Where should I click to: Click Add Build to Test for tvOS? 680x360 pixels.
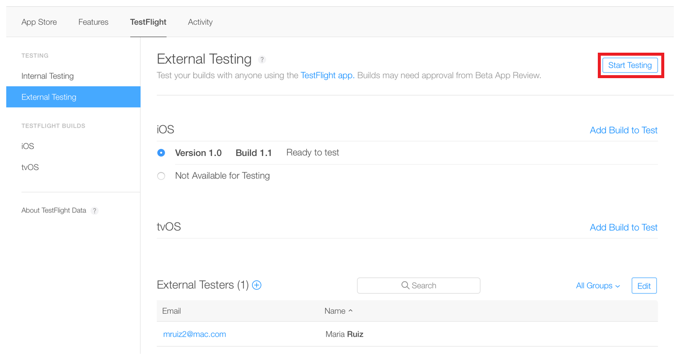pyautogui.click(x=624, y=227)
